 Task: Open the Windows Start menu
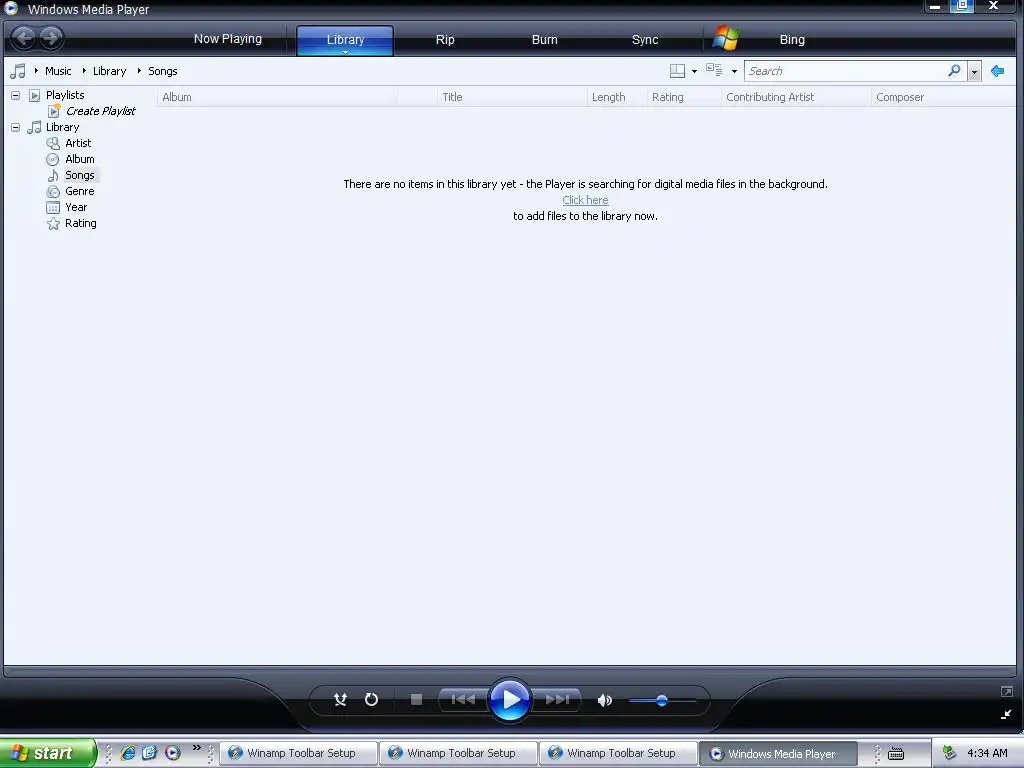tap(48, 753)
